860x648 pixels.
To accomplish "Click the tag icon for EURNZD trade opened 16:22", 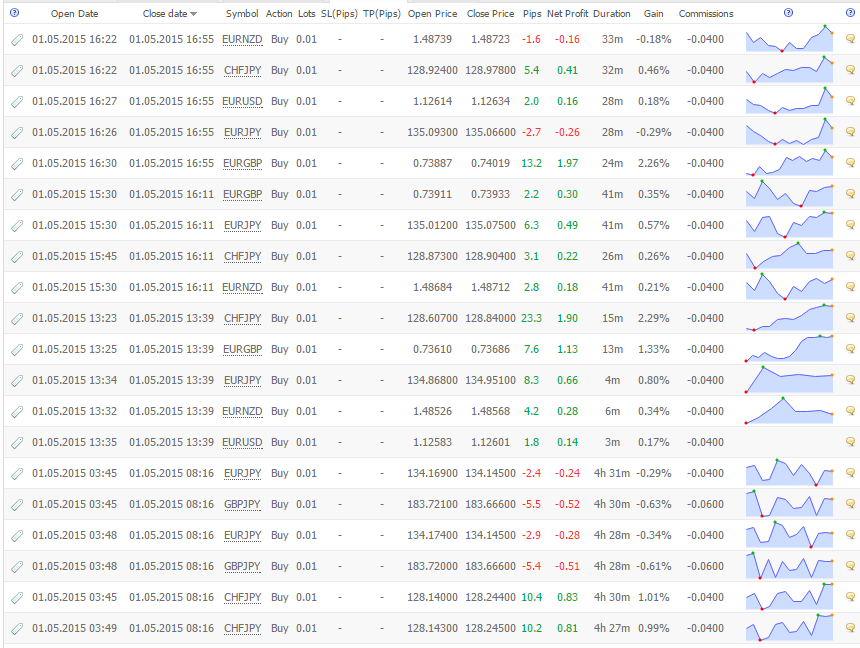I will coord(17,40).
